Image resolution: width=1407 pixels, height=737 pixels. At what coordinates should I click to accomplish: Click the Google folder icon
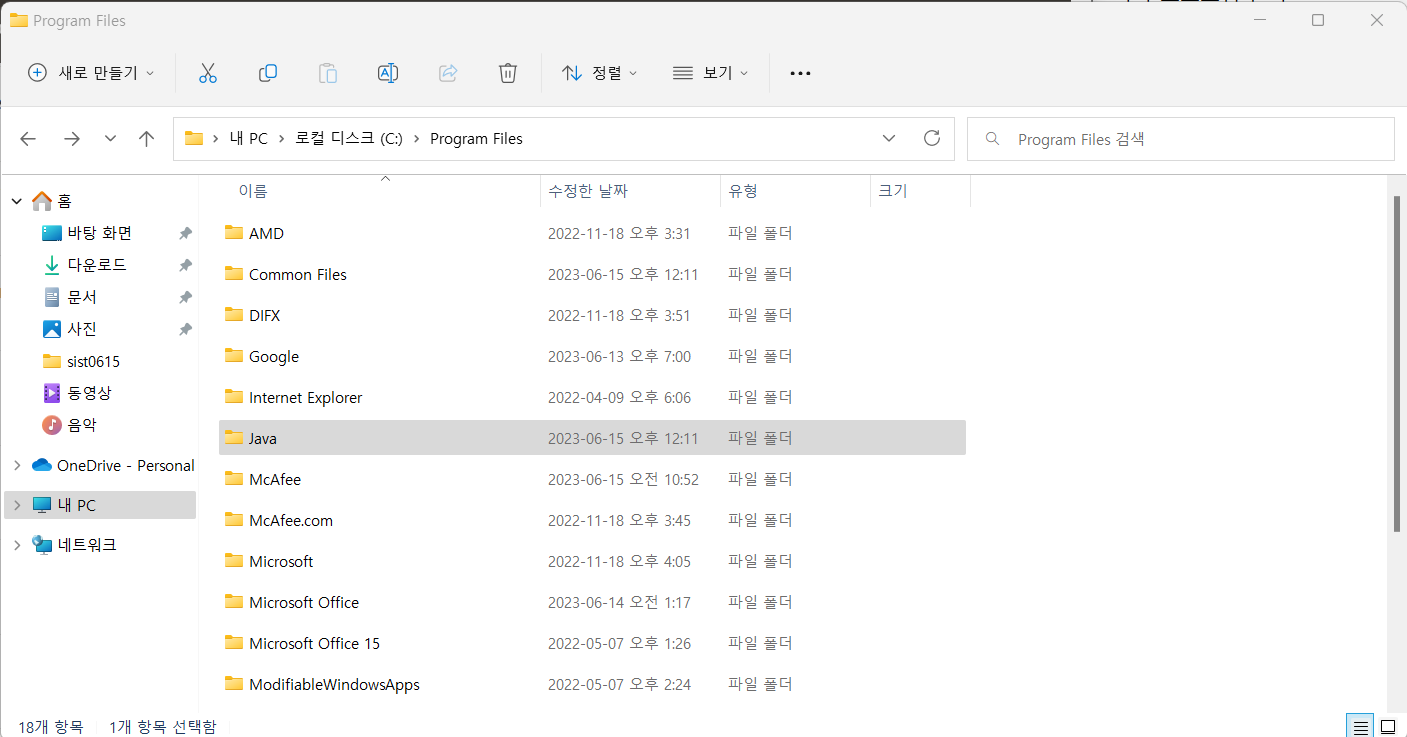pyautogui.click(x=234, y=356)
